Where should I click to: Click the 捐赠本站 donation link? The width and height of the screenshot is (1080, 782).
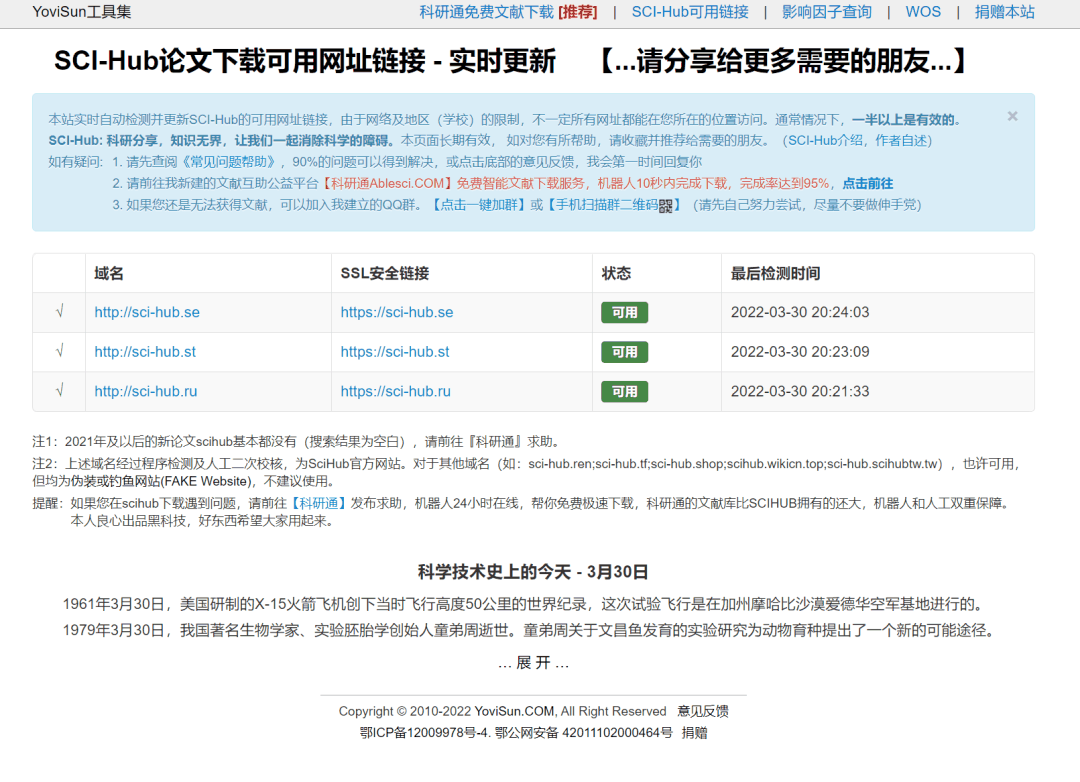point(1004,12)
